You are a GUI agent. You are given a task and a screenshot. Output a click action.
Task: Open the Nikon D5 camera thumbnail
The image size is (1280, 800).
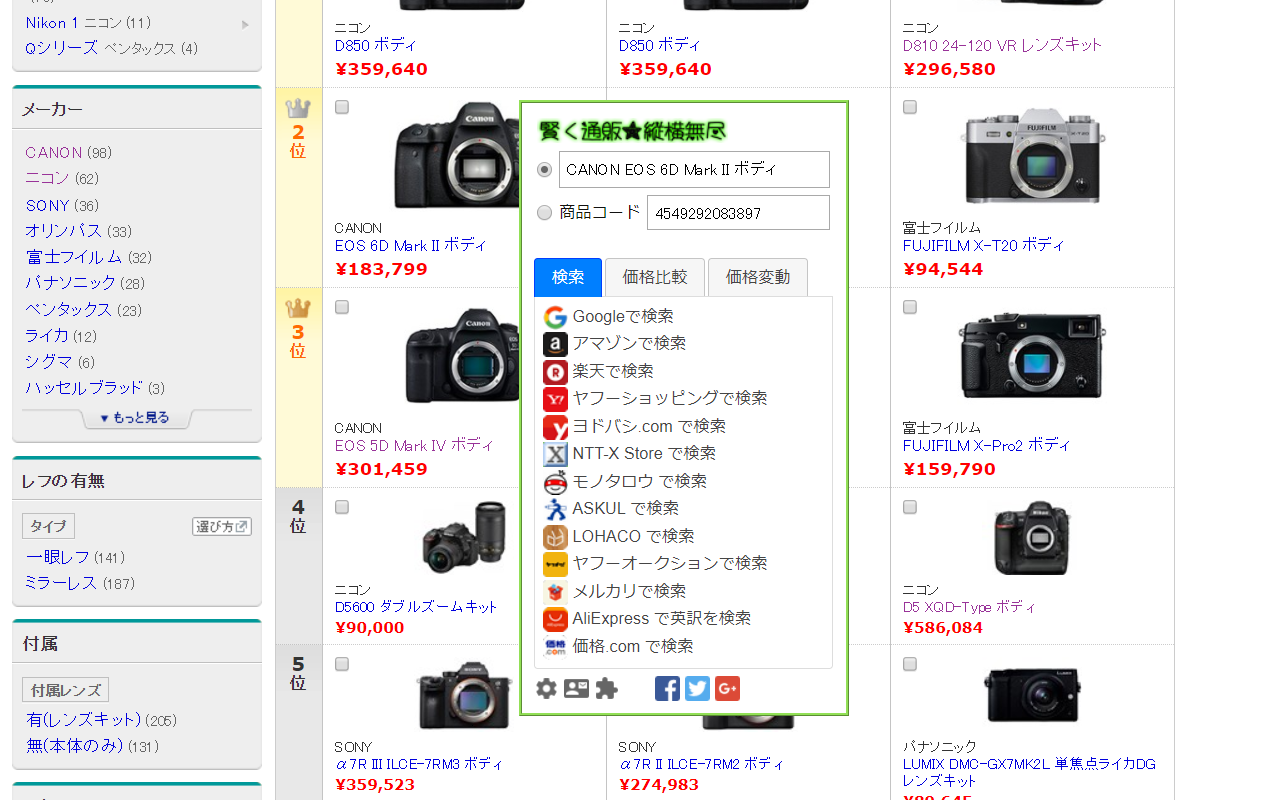coord(1032,538)
